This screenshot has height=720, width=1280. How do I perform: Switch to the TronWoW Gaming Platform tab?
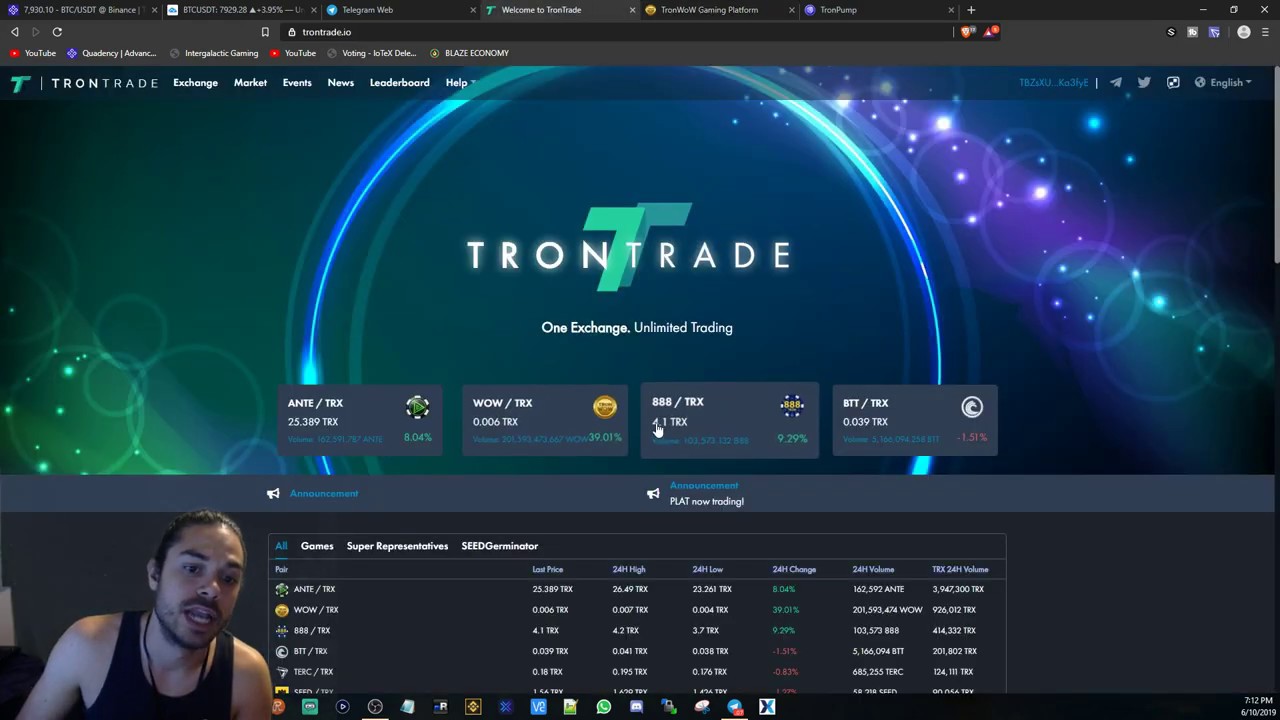[x=720, y=10]
